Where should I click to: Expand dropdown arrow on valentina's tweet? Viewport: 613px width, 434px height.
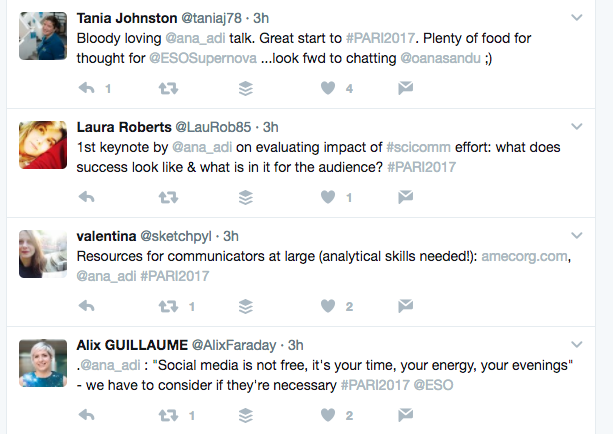click(577, 235)
